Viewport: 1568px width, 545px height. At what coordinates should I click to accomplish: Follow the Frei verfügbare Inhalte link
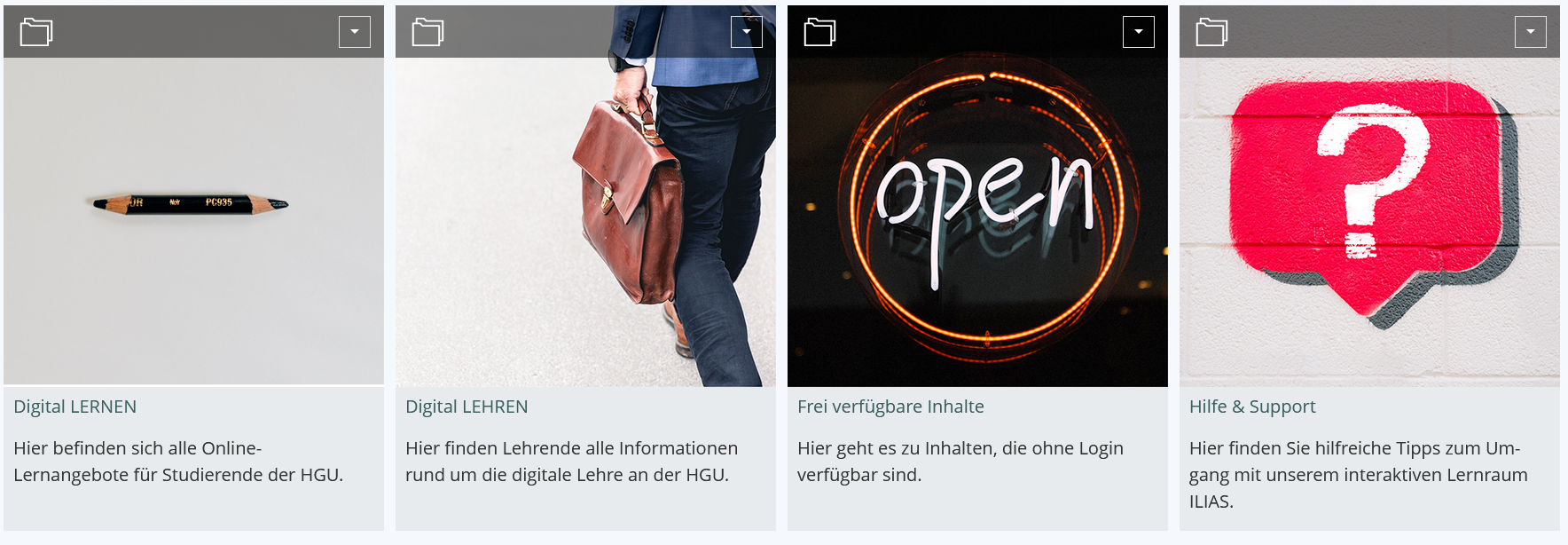[x=890, y=407]
